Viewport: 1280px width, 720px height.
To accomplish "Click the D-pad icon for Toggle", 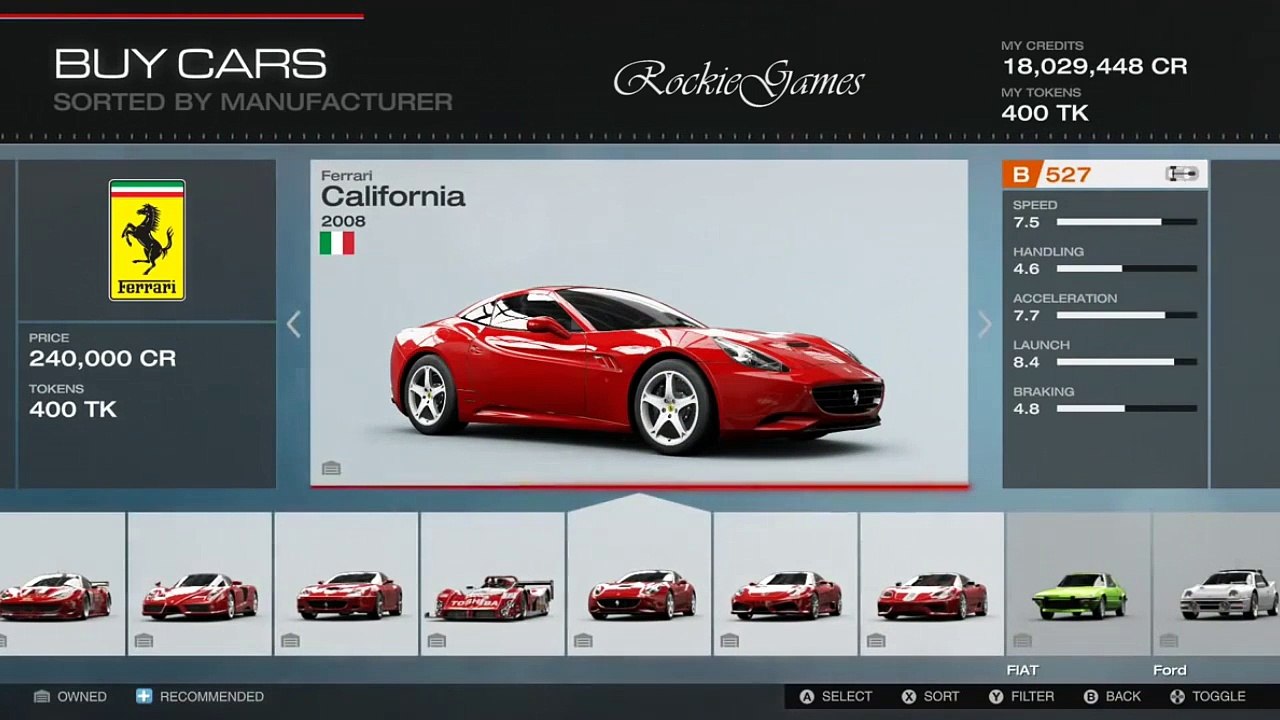I will pyautogui.click(x=1177, y=696).
